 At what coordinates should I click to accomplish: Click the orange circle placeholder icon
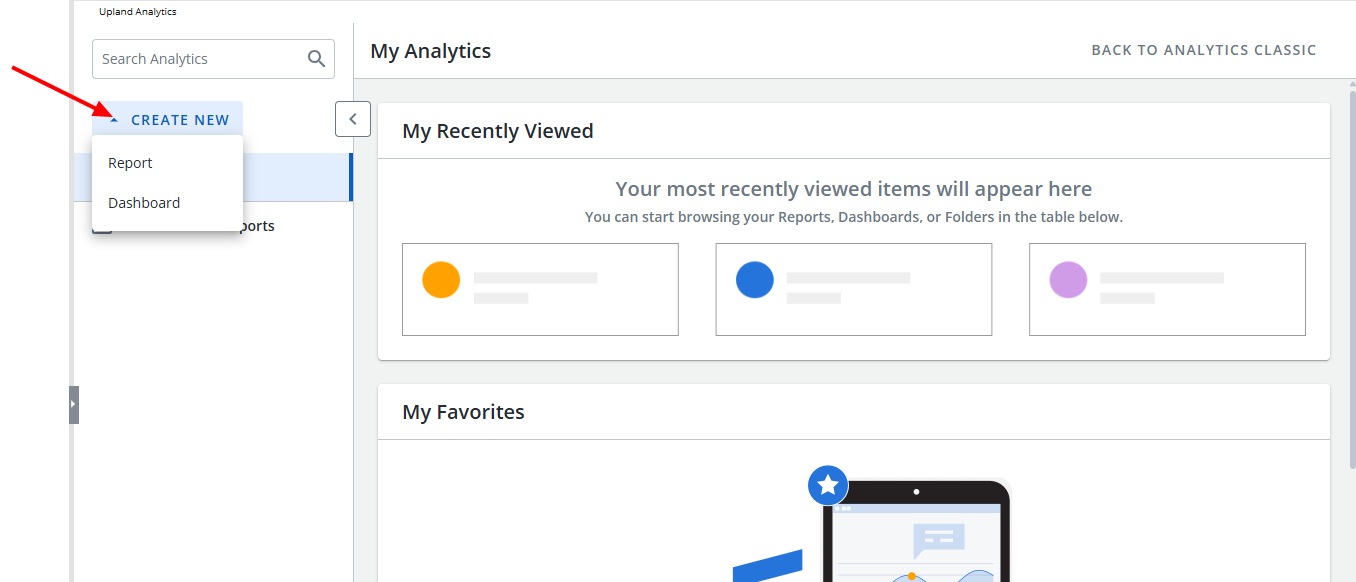441,280
